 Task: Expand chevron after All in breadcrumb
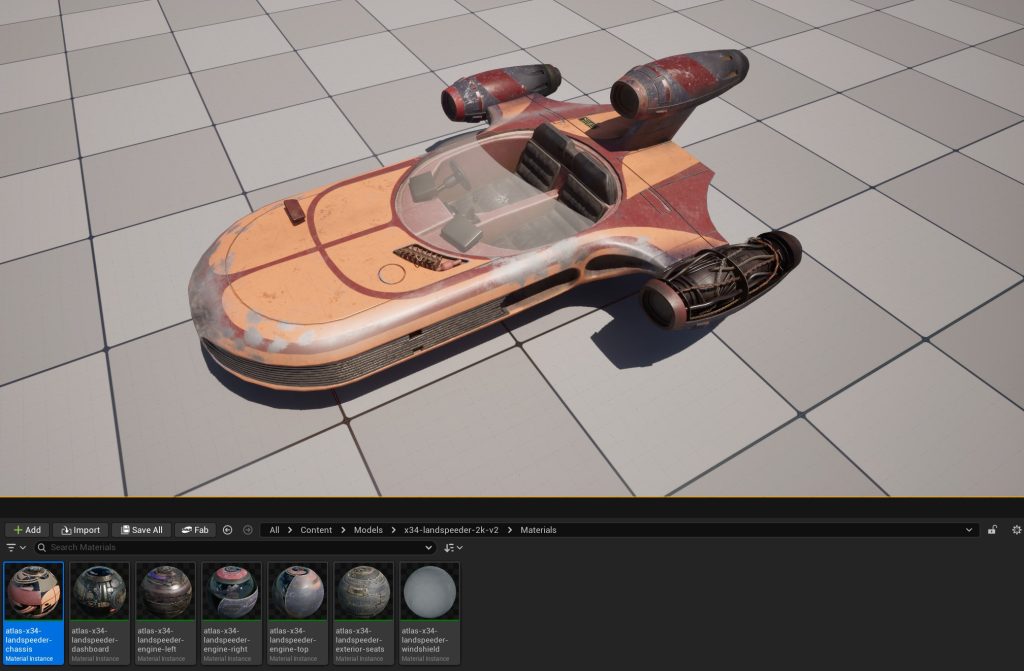pyautogui.click(x=290, y=530)
